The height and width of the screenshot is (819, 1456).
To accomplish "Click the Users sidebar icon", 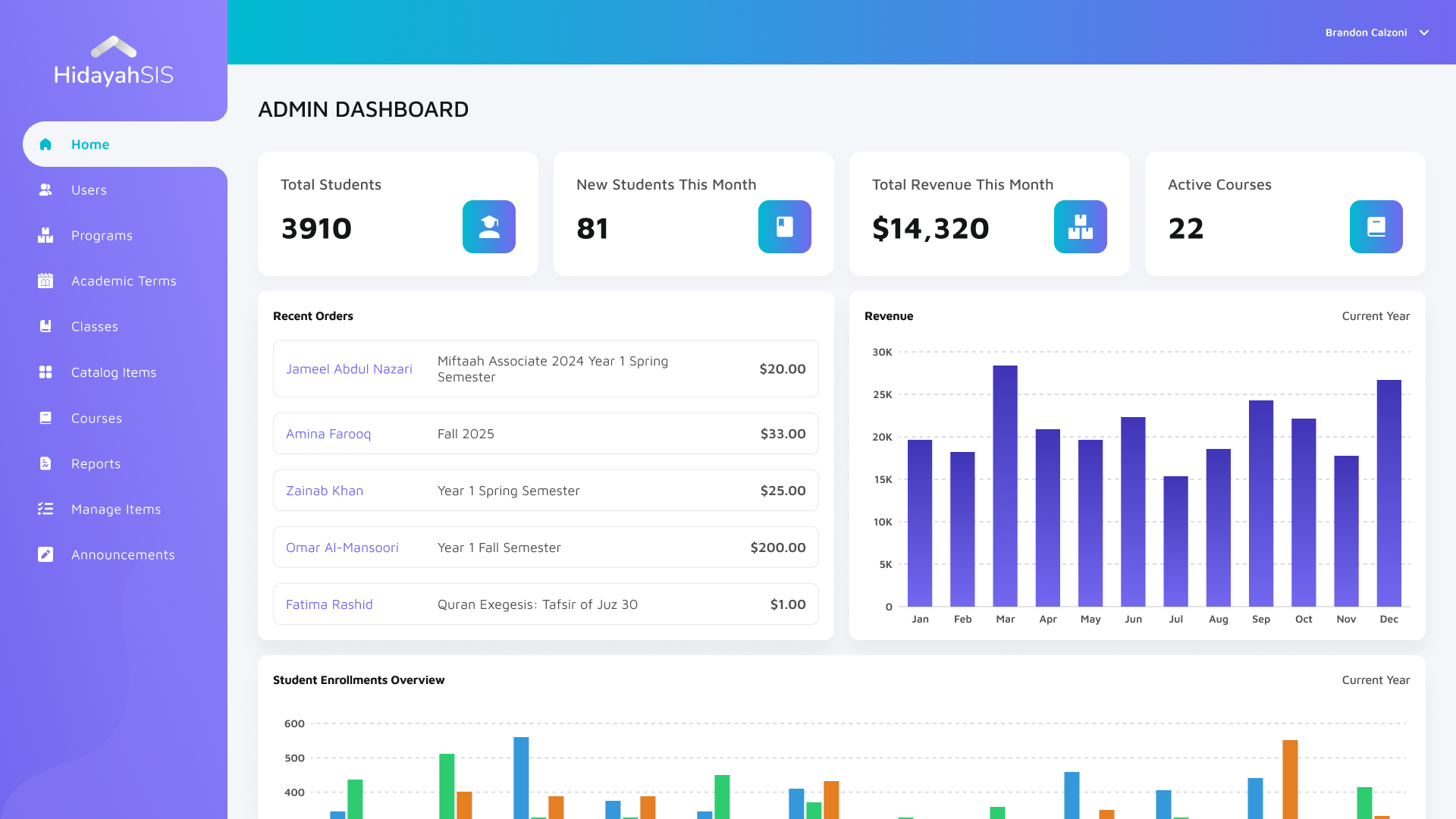I will coord(45,190).
